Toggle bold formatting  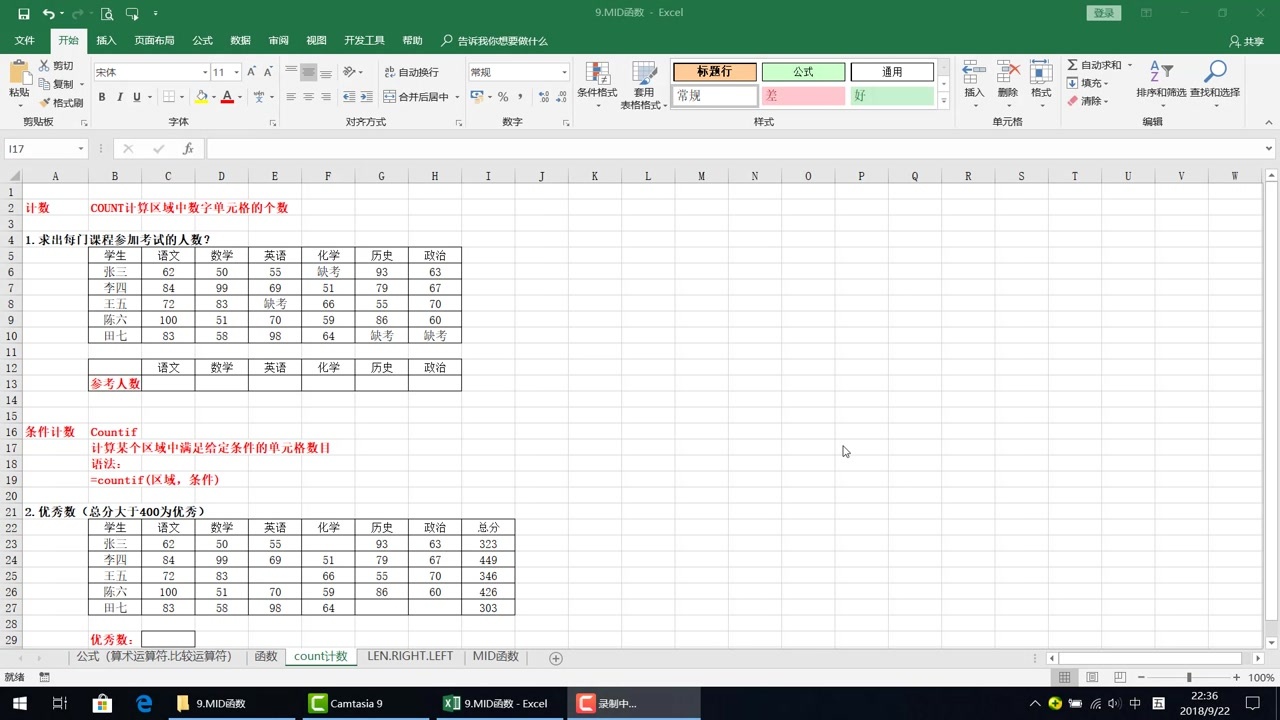[101, 97]
